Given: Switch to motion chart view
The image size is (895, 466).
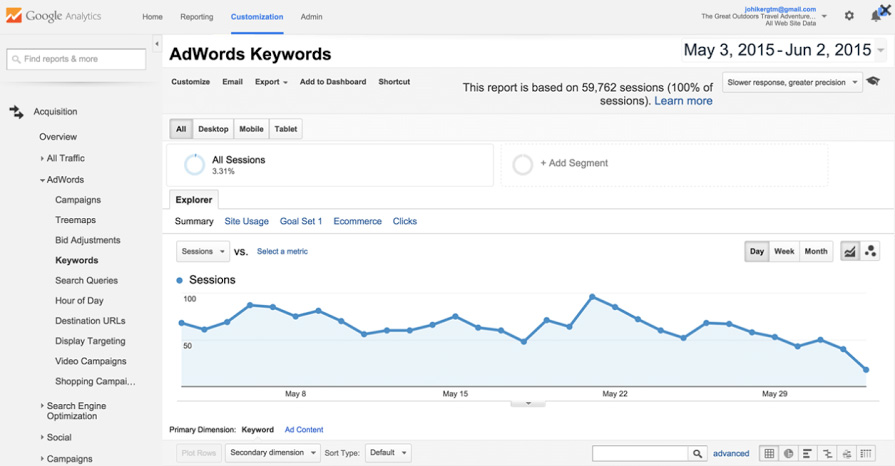Looking at the screenshot, I should 870,251.
